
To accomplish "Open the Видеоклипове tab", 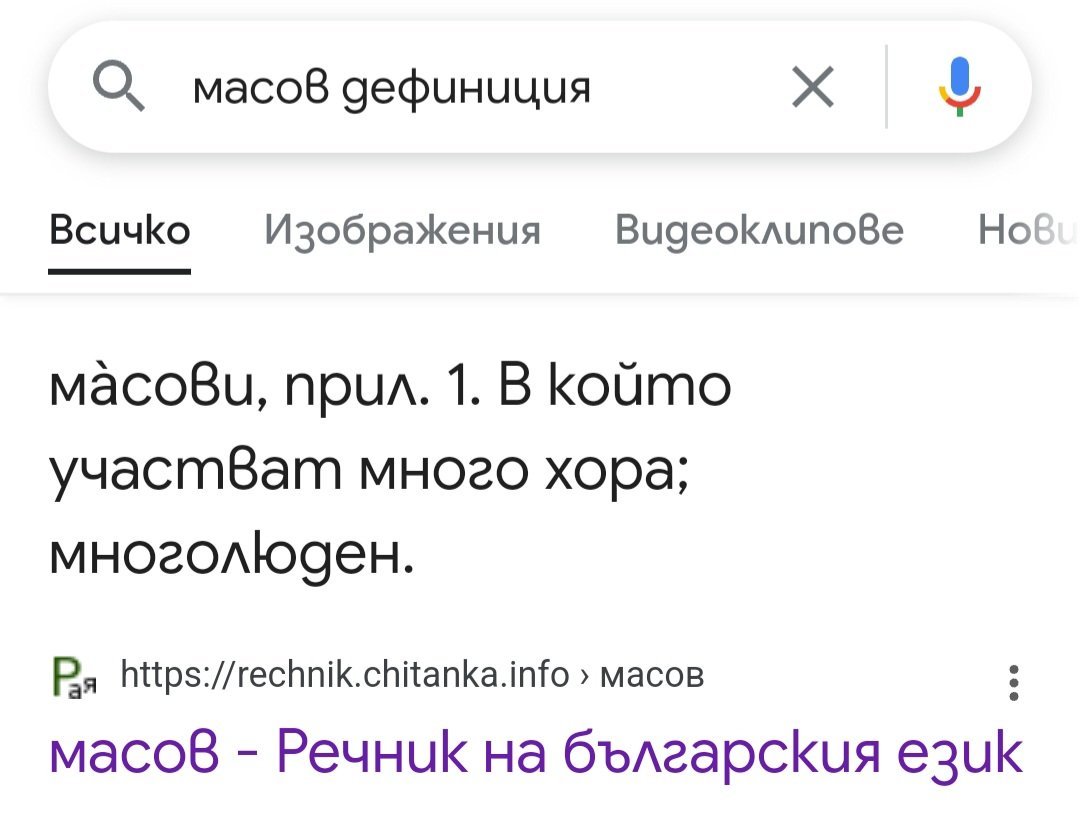I will coord(759,231).
